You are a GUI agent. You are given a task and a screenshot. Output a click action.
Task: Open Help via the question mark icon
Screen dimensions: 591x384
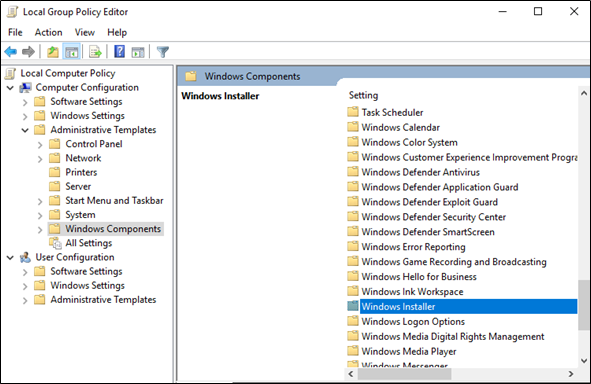pos(119,51)
